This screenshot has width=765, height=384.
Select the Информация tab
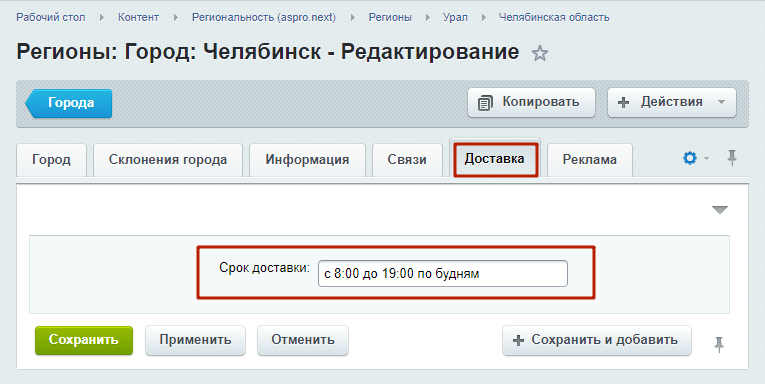tap(307, 160)
